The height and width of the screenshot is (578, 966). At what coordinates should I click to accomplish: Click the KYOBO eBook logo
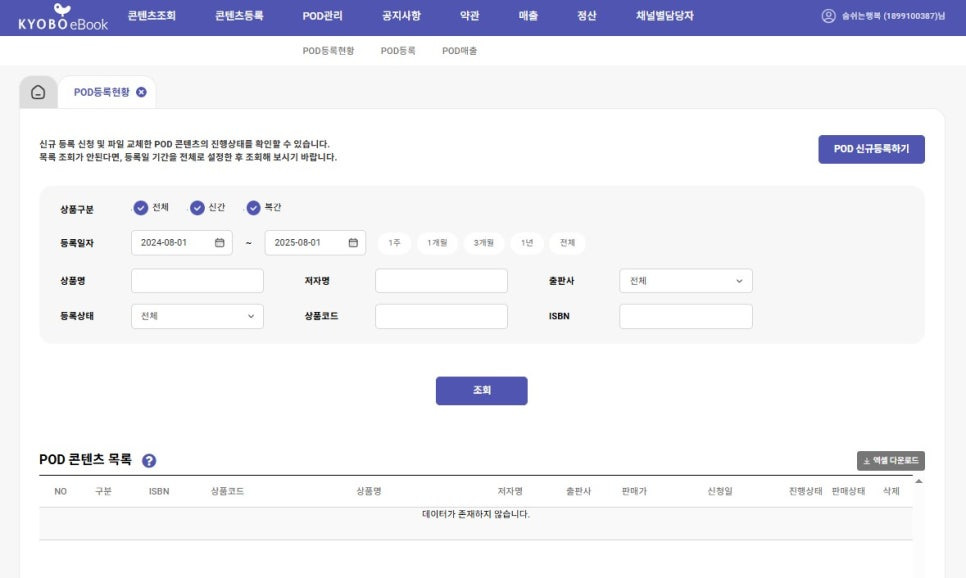[x=63, y=17]
